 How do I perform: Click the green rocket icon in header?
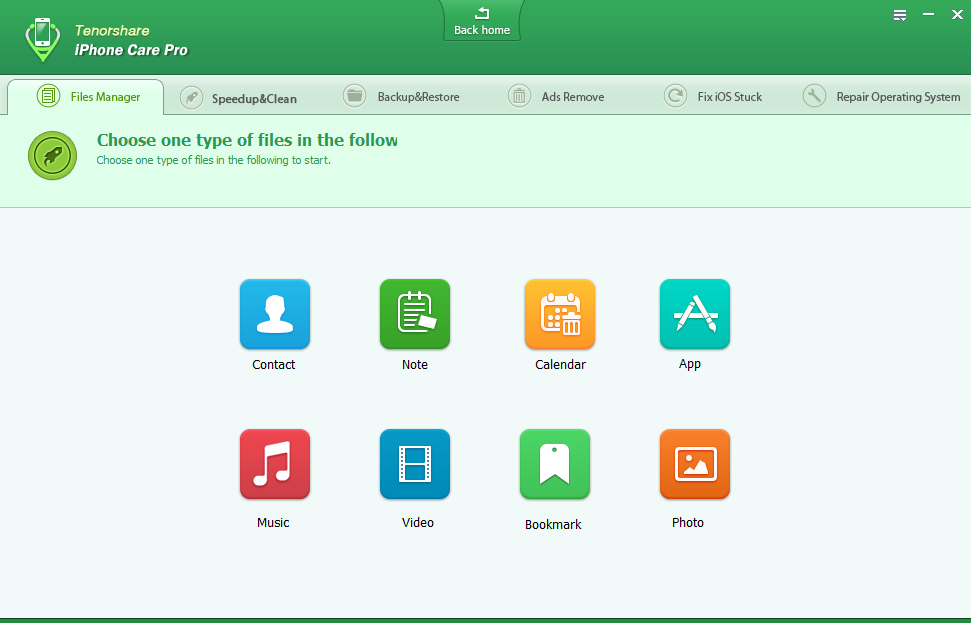(53, 155)
